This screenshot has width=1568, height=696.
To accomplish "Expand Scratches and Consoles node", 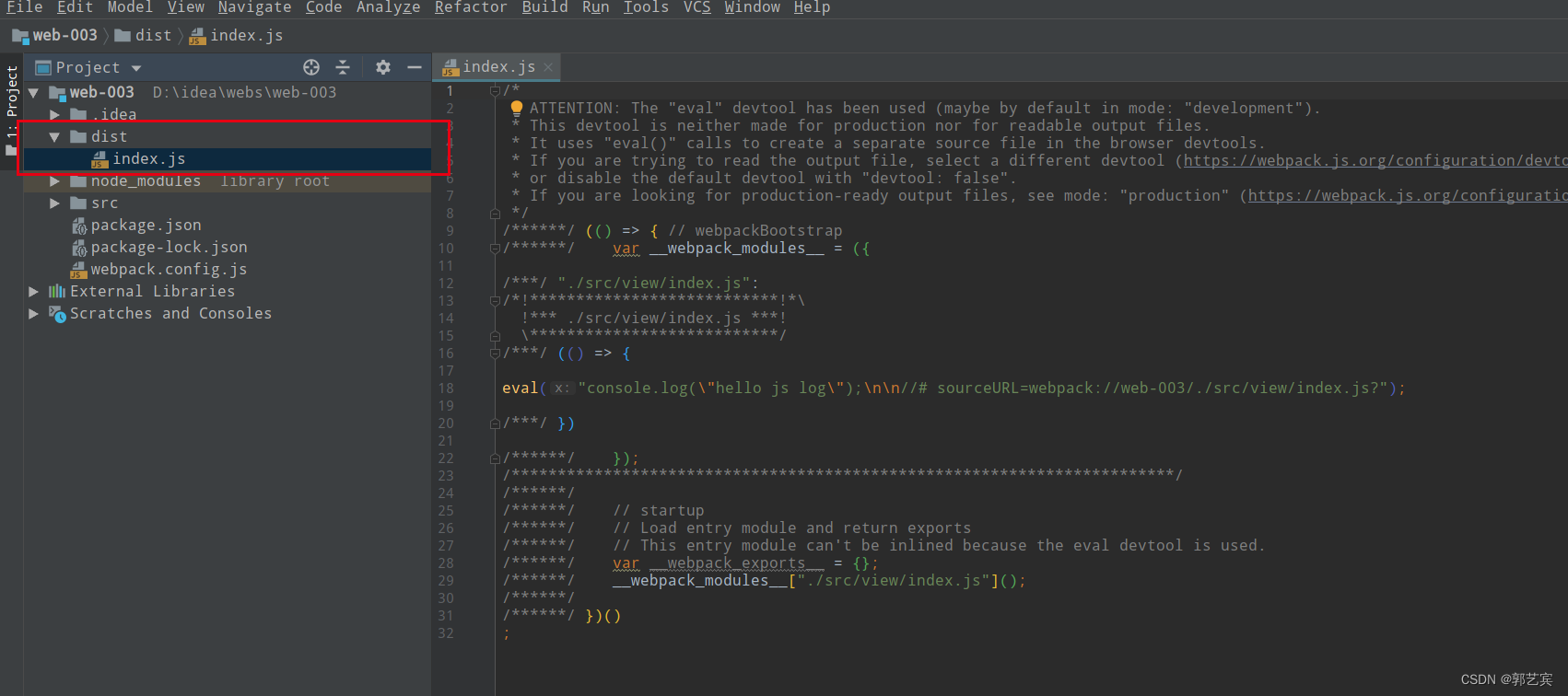I will (x=33, y=314).
